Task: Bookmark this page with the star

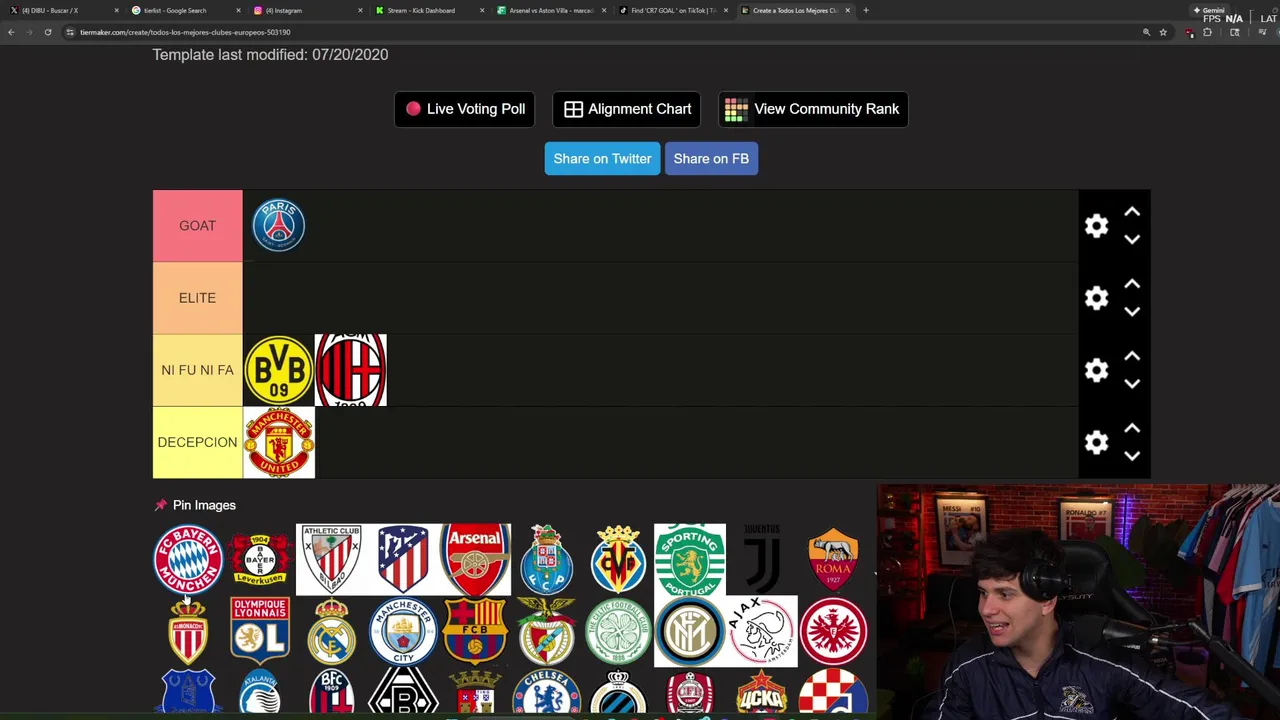Action: point(1163,32)
